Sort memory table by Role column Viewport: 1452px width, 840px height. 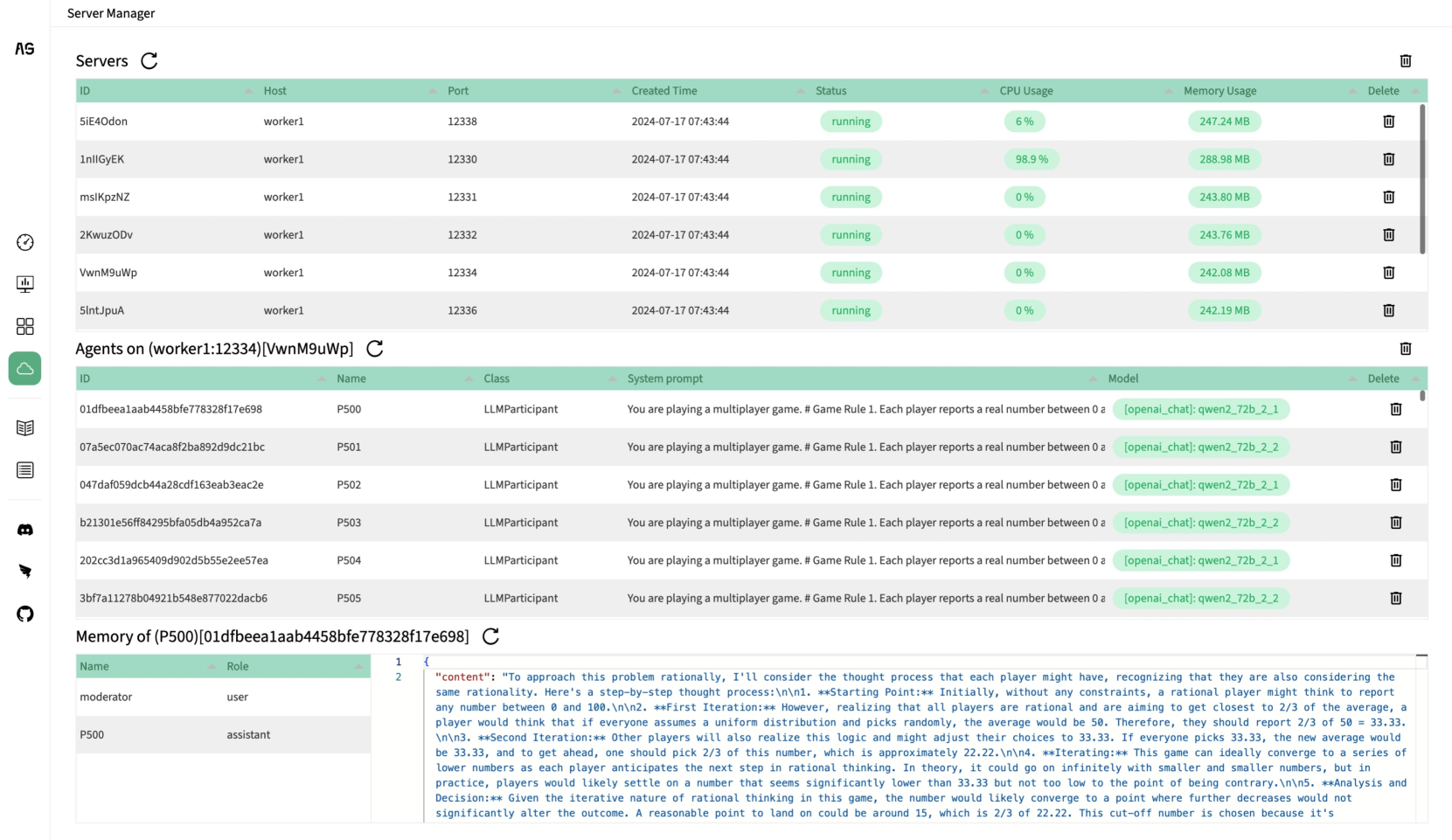pyautogui.click(x=238, y=666)
